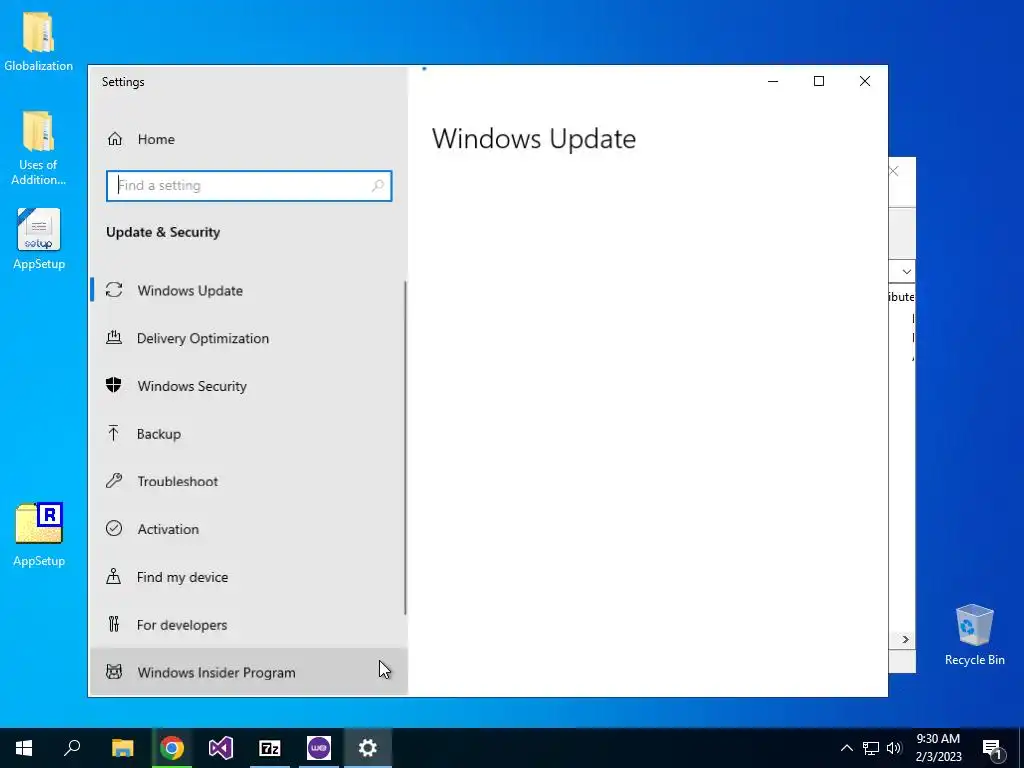Image resolution: width=1024 pixels, height=768 pixels.
Task: Open Visual Studio from taskbar
Action: tap(221, 748)
